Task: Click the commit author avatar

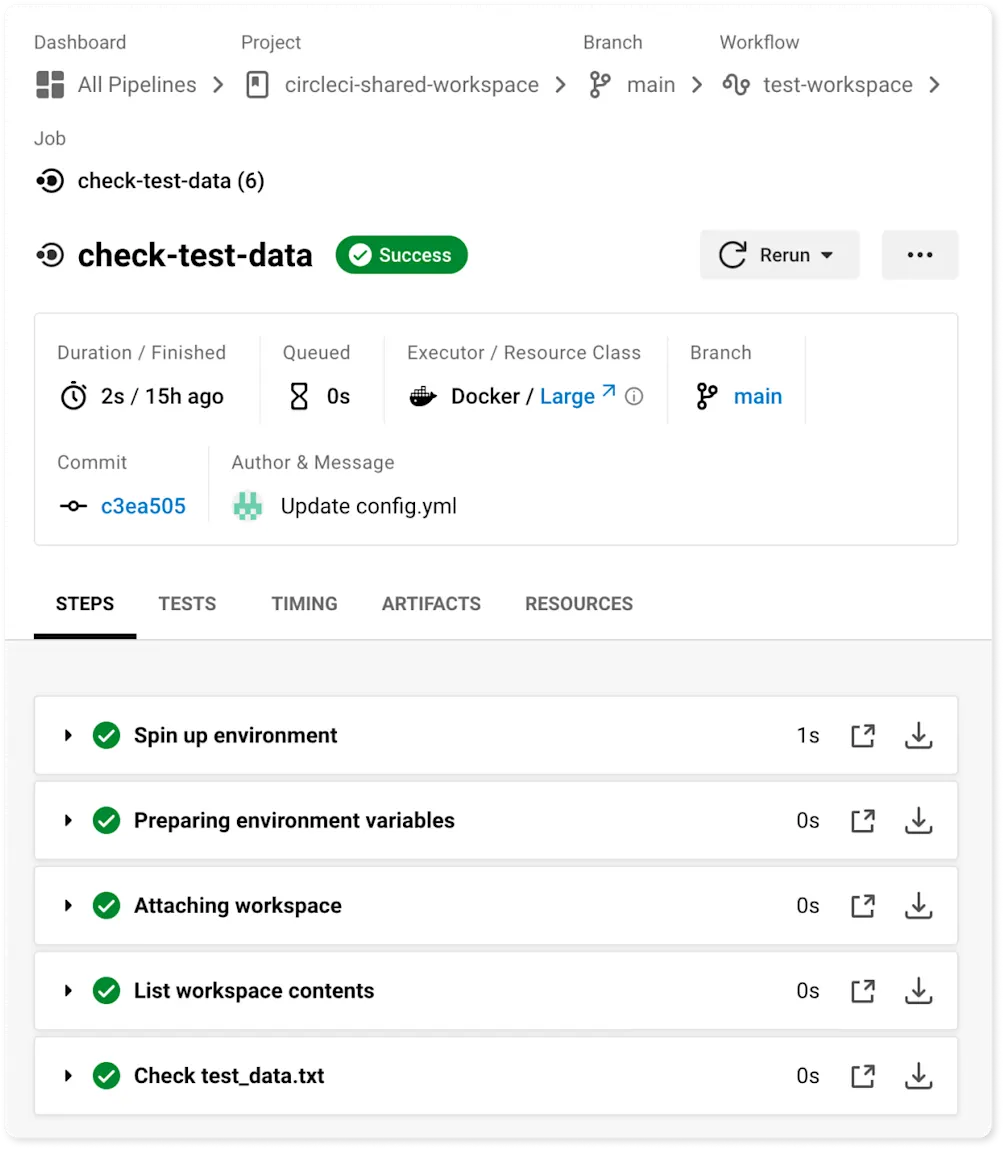Action: point(246,506)
